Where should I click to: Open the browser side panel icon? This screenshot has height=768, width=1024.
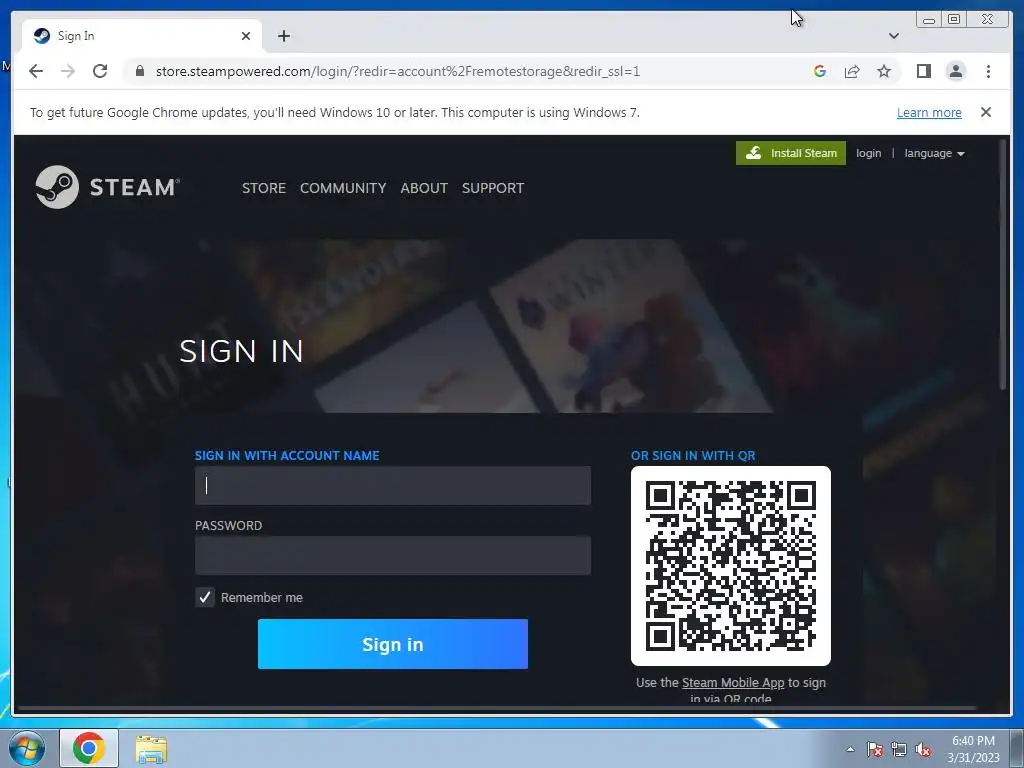[923, 71]
